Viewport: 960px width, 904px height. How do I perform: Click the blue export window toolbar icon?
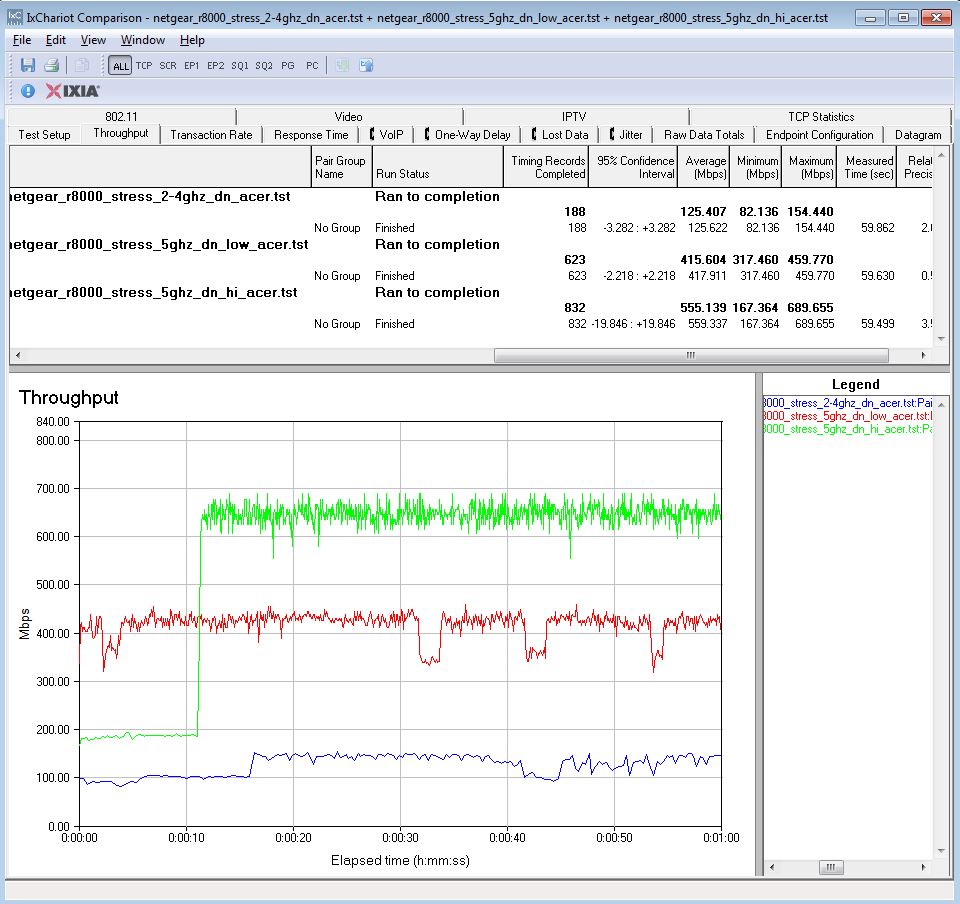tap(366, 65)
